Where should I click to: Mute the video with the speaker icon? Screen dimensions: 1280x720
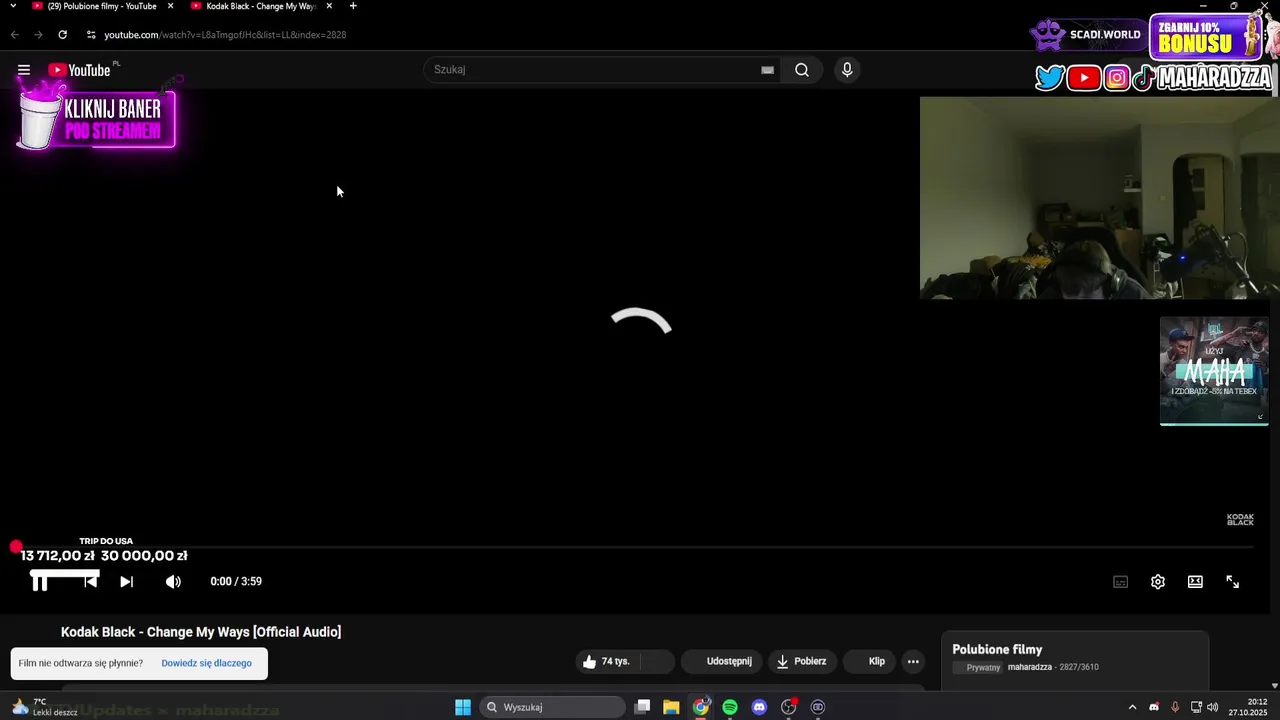(x=173, y=582)
